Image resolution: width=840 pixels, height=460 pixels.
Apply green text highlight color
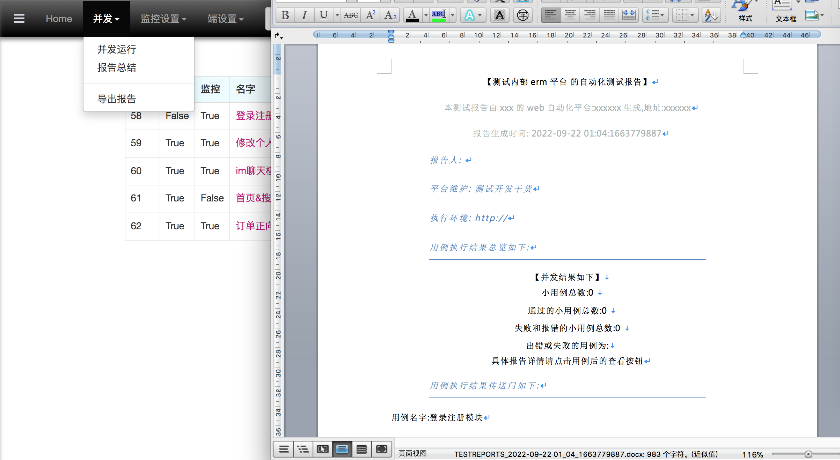pos(438,15)
